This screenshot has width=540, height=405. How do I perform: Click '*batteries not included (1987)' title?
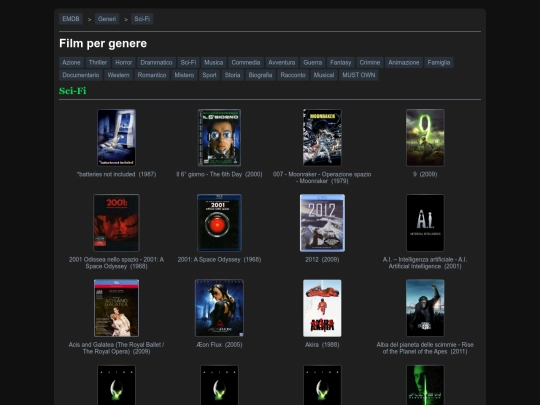click(x=116, y=174)
